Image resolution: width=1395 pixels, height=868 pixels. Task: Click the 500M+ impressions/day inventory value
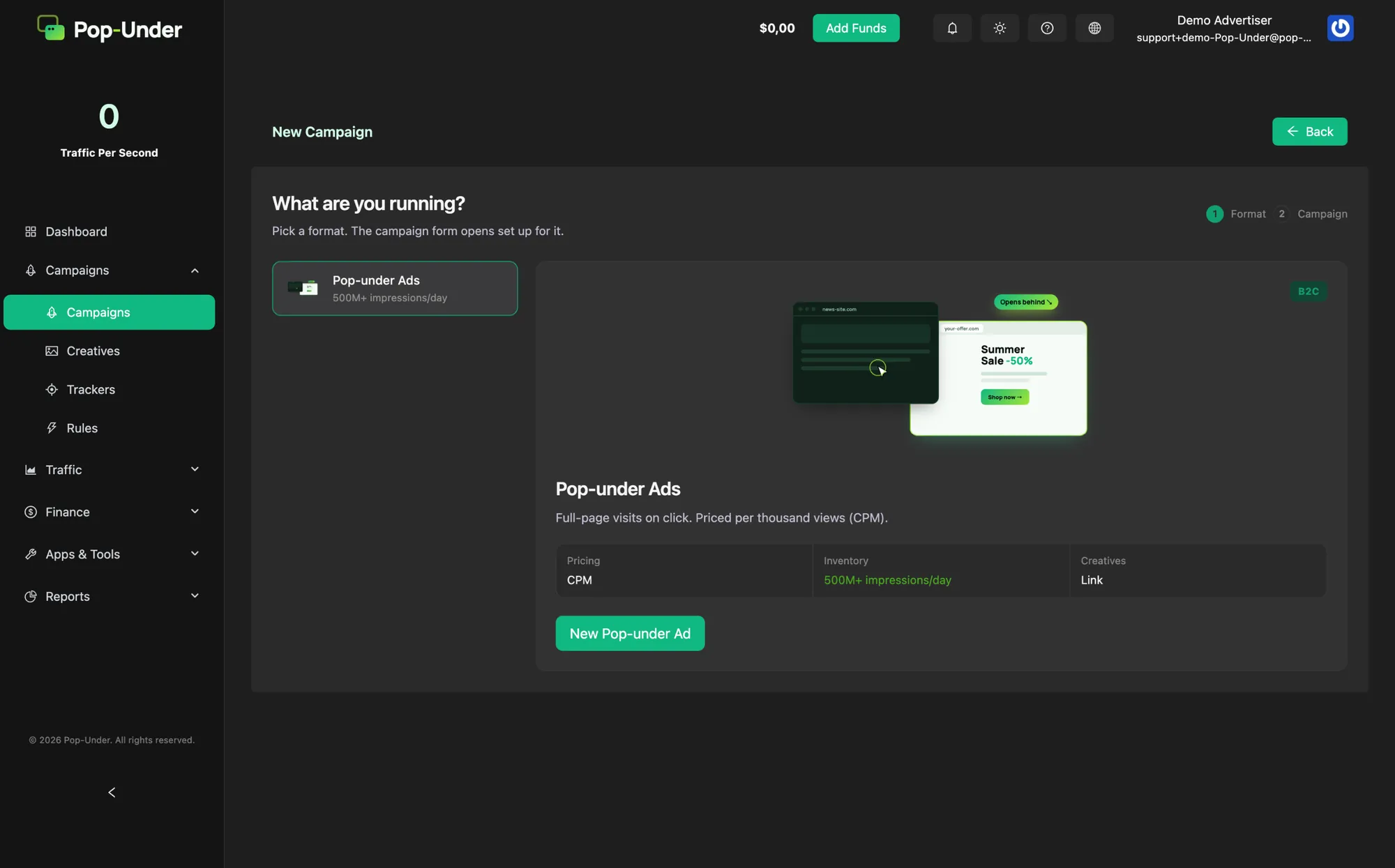click(x=887, y=580)
